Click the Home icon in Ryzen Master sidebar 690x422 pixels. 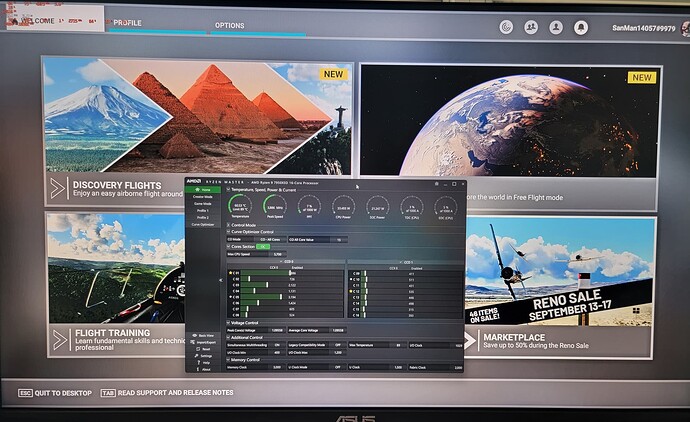(x=198, y=190)
